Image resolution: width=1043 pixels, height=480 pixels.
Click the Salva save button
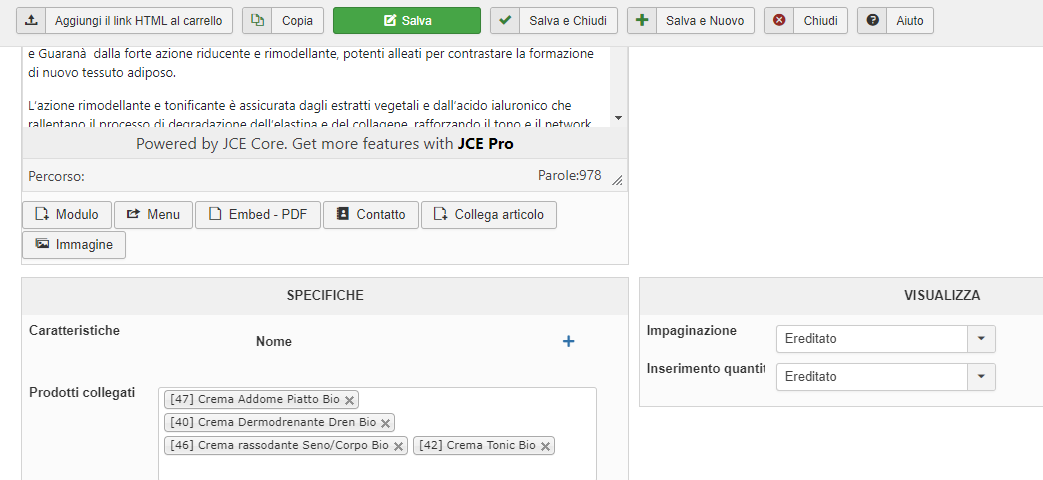(406, 21)
